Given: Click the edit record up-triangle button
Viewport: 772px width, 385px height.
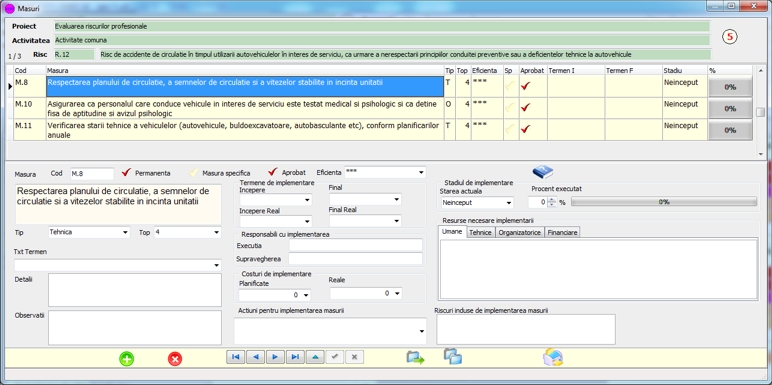Looking at the screenshot, I should [315, 357].
